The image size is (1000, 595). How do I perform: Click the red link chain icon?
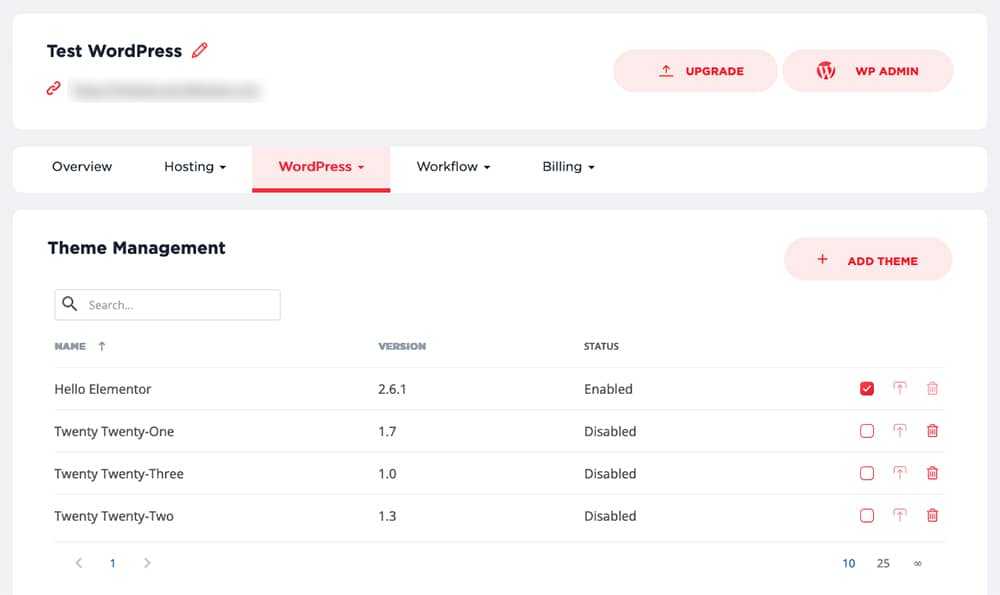(54, 89)
